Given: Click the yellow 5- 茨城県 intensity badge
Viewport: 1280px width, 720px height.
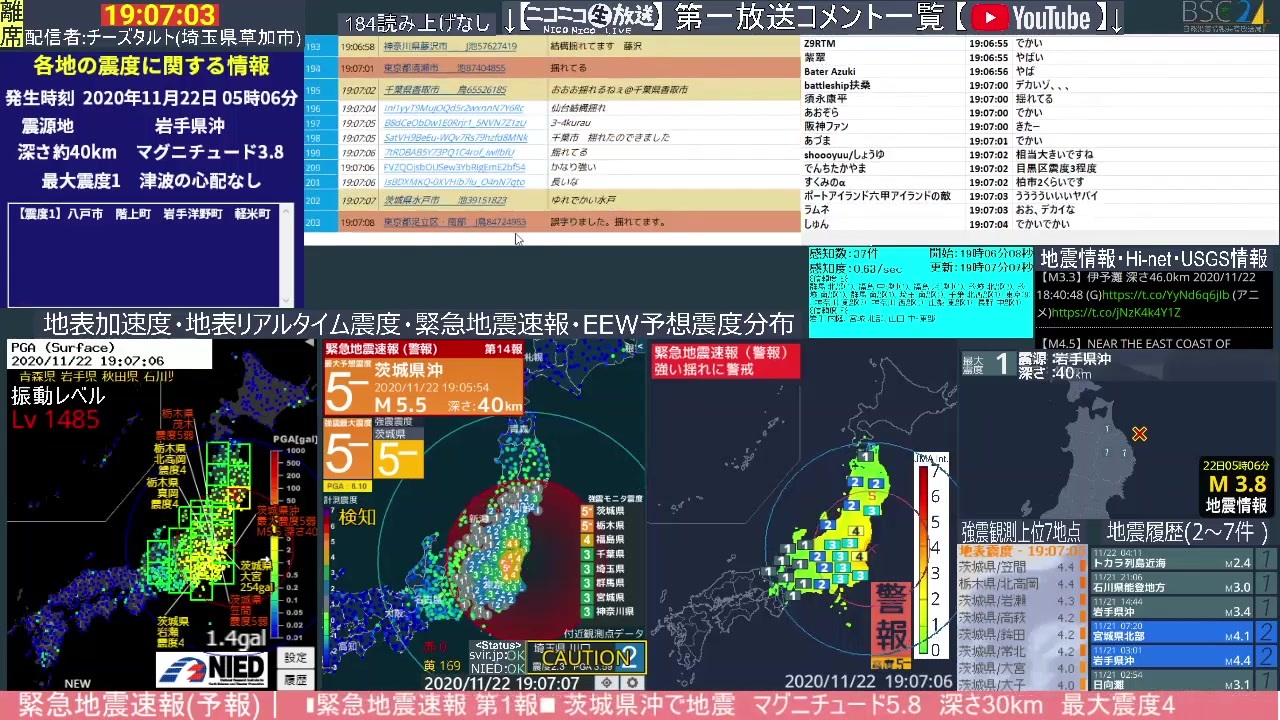Looking at the screenshot, I should pyautogui.click(x=397, y=457).
